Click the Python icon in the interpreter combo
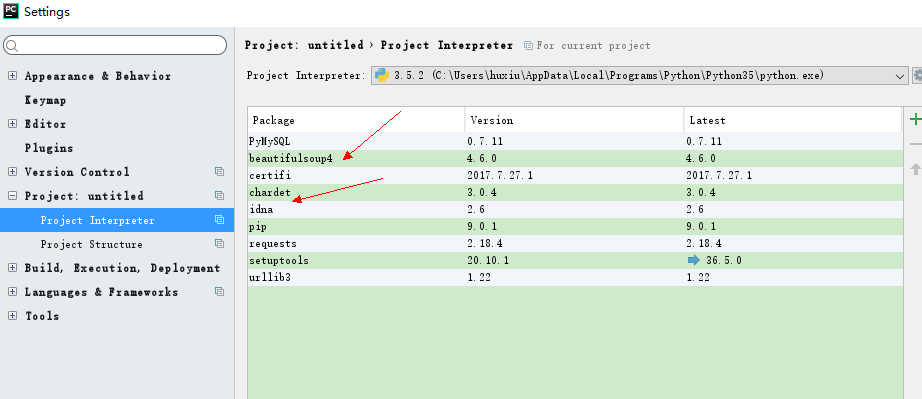922x399 pixels. pyautogui.click(x=382, y=75)
